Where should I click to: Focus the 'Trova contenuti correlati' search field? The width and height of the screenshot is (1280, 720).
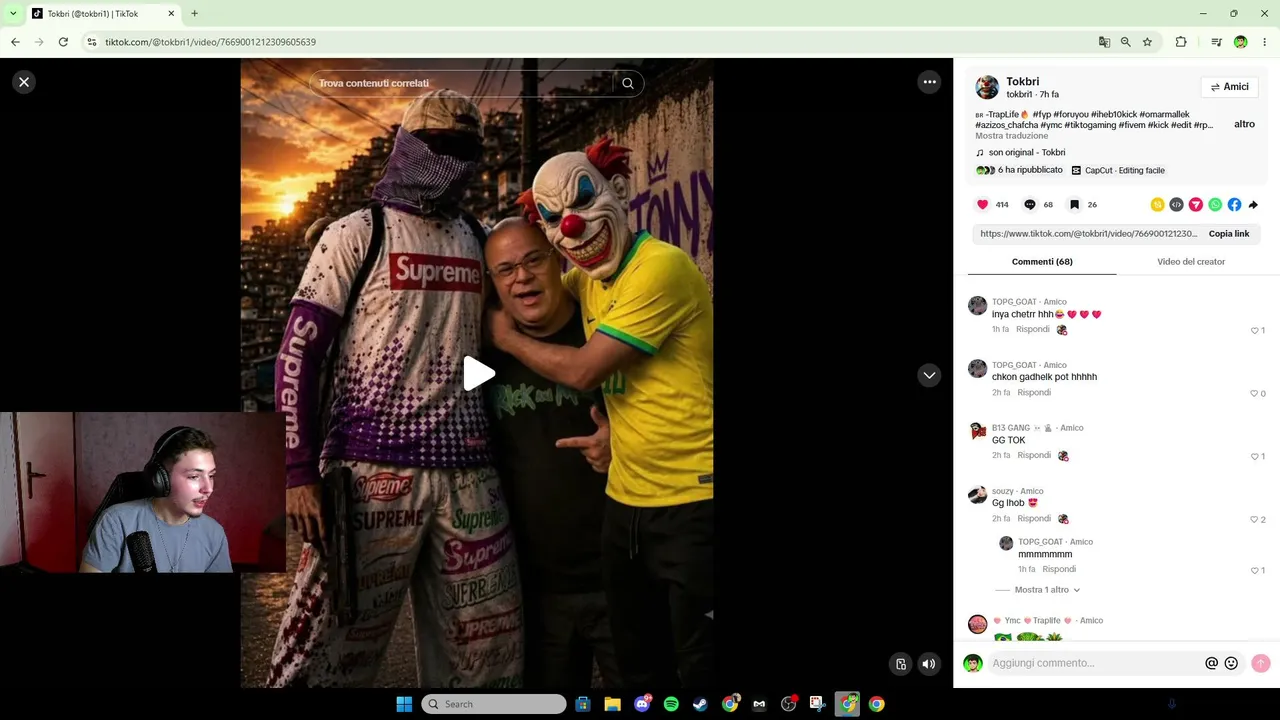click(x=462, y=83)
